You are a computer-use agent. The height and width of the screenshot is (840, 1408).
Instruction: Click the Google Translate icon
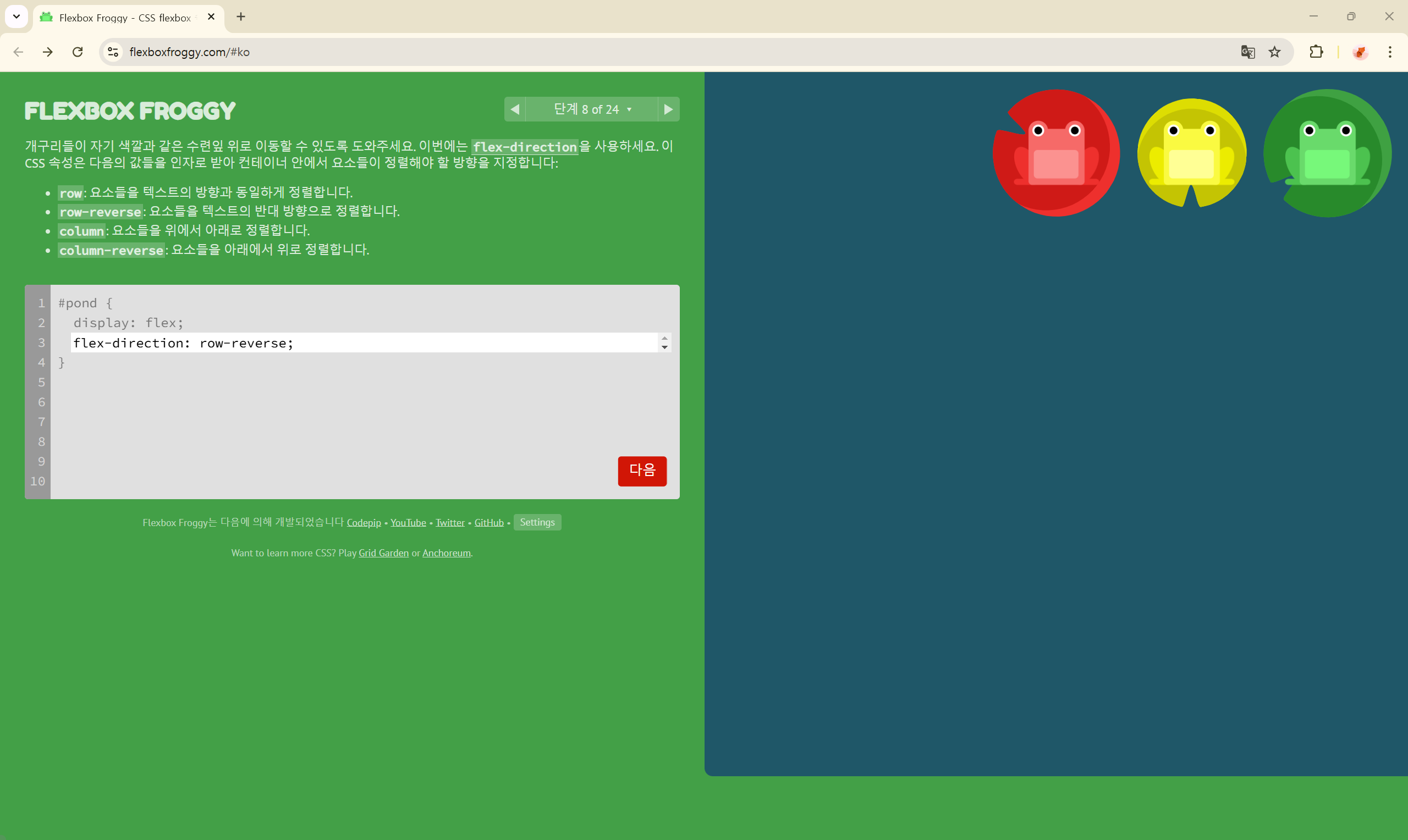(1248, 52)
